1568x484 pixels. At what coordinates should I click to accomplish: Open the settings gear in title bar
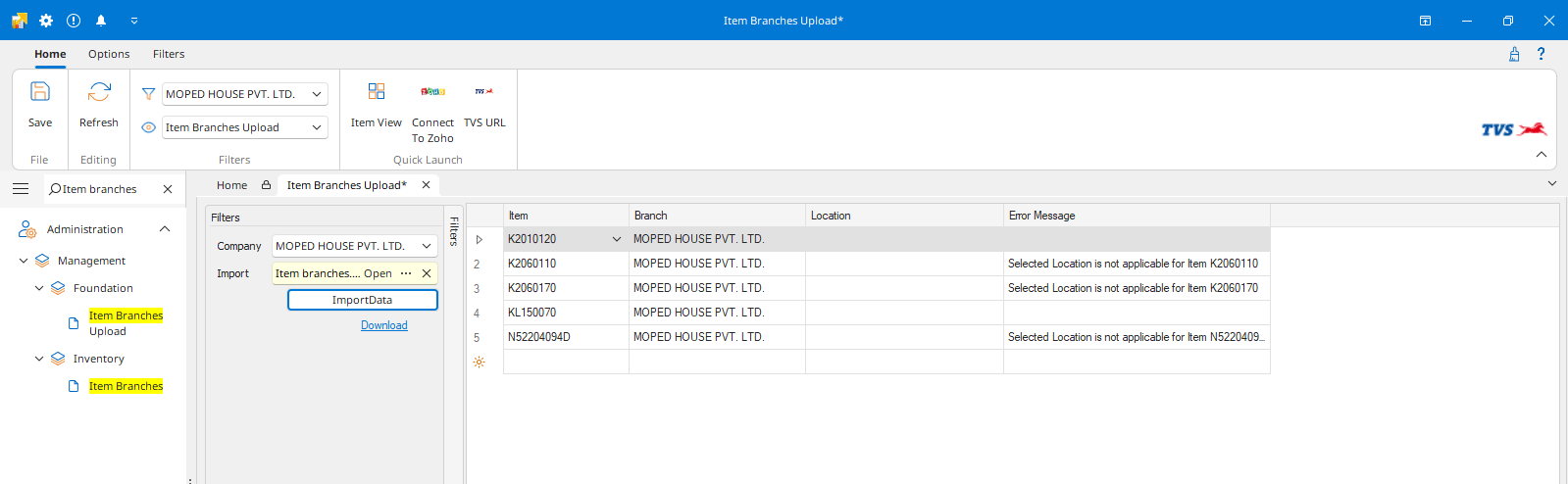coord(46,20)
